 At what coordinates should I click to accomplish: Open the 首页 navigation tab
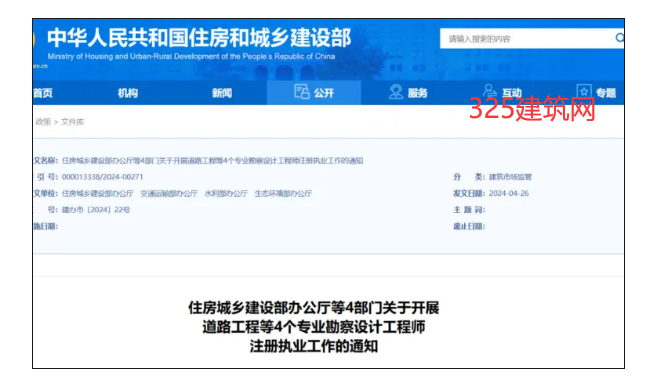43,93
